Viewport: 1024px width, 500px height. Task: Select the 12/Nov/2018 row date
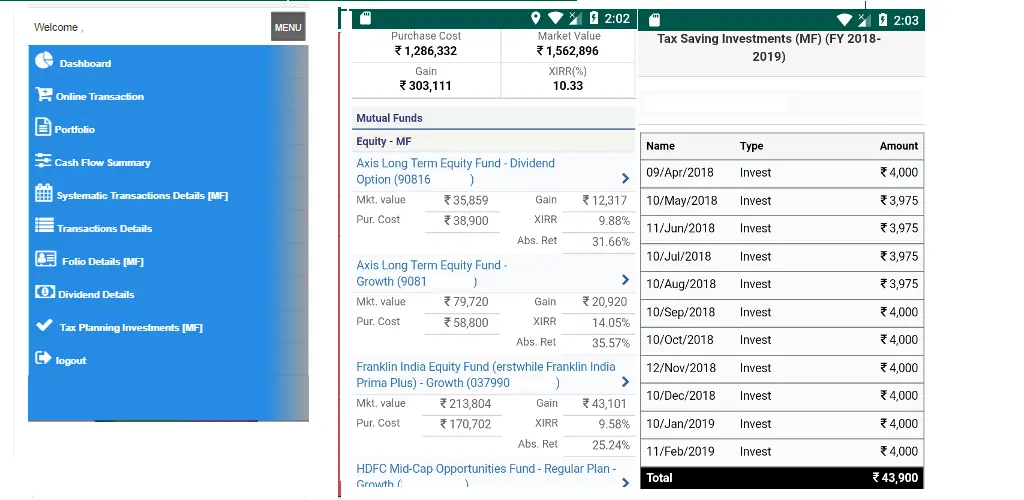point(680,368)
